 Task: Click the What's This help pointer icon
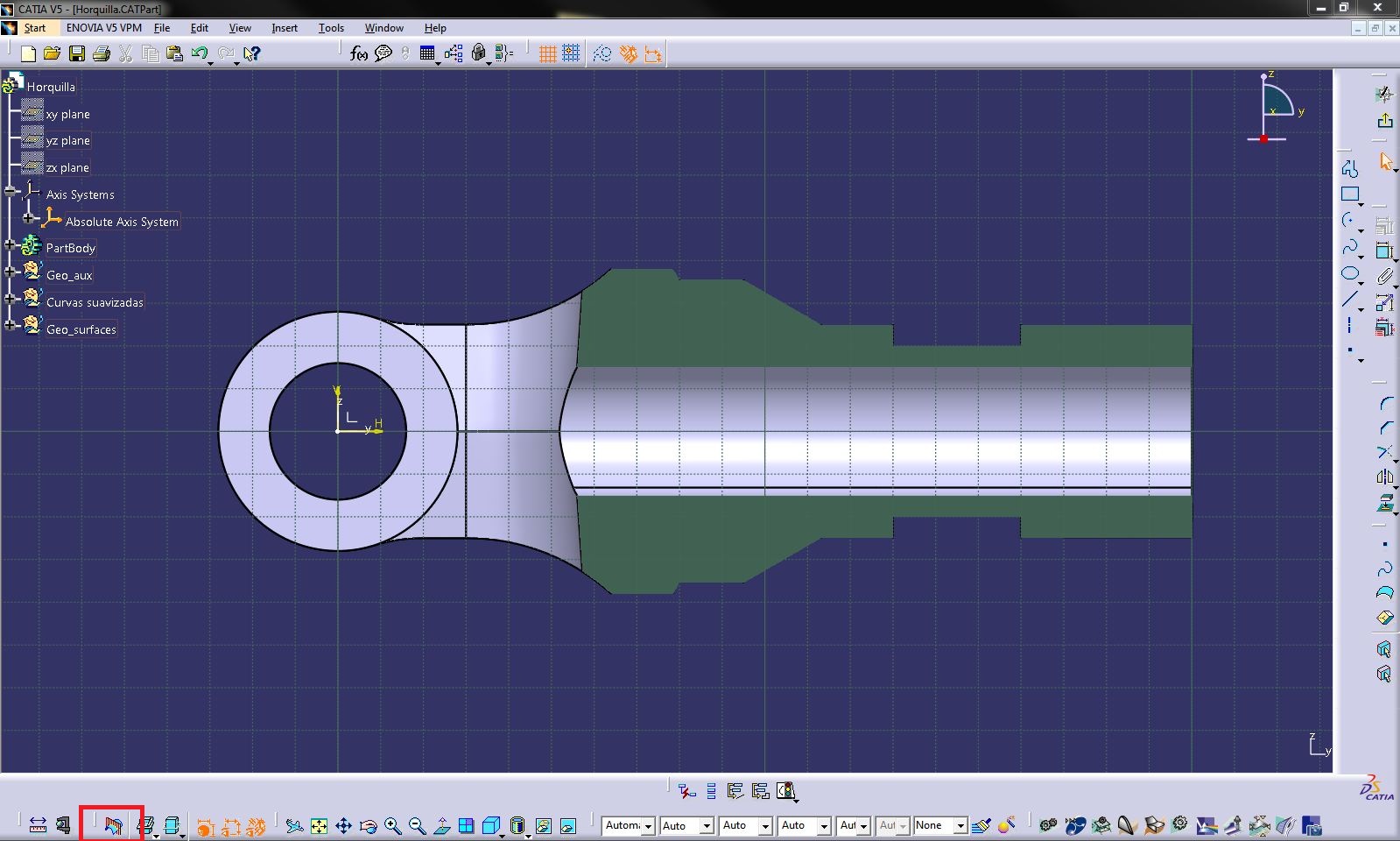251,54
